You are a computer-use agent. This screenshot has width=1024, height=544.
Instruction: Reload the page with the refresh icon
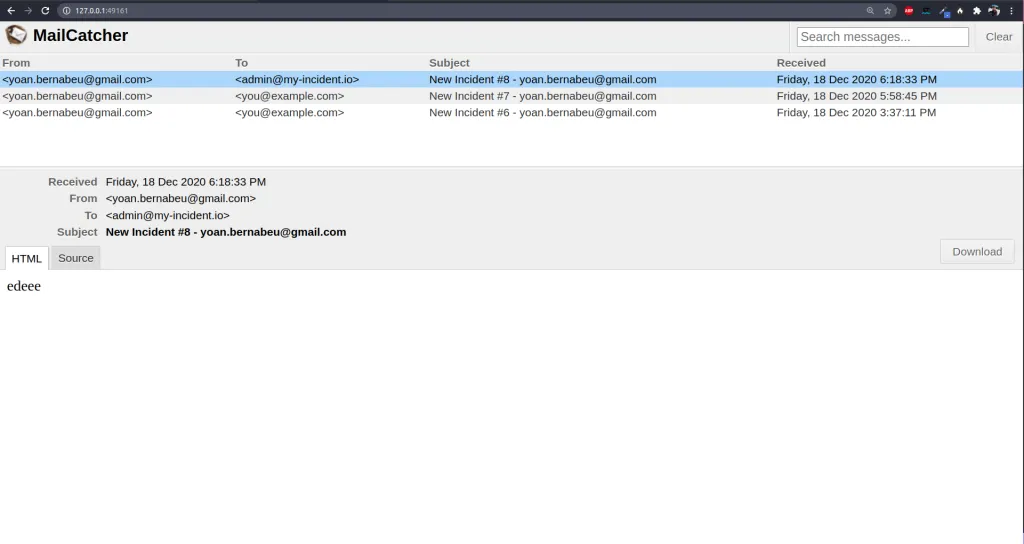(x=45, y=10)
